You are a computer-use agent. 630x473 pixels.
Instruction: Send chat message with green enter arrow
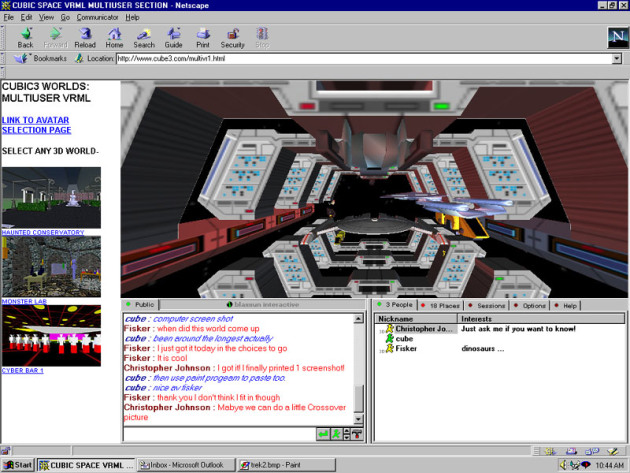pos(323,434)
